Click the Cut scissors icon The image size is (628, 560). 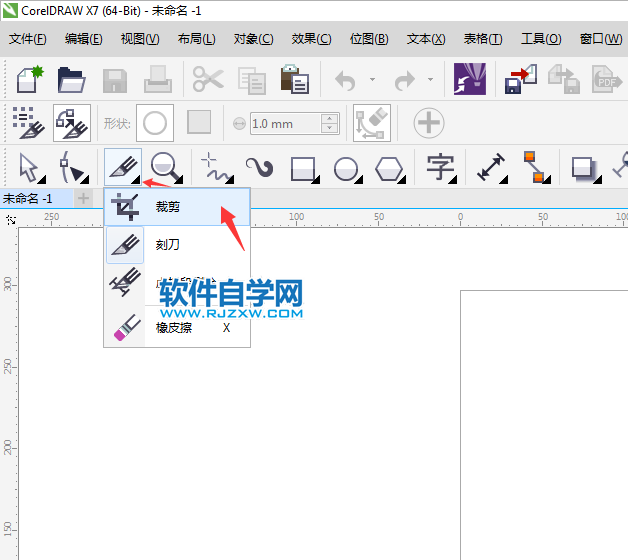(208, 79)
